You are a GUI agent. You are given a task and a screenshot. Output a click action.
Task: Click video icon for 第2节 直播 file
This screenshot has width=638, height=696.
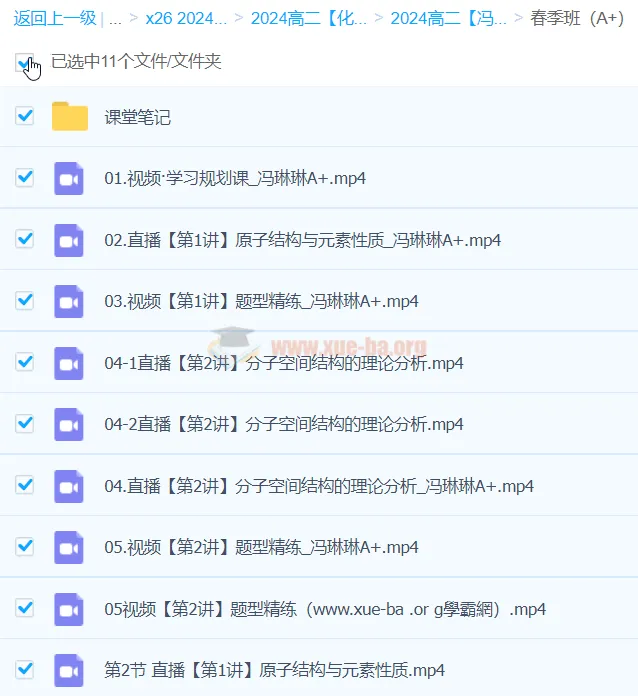coord(69,670)
